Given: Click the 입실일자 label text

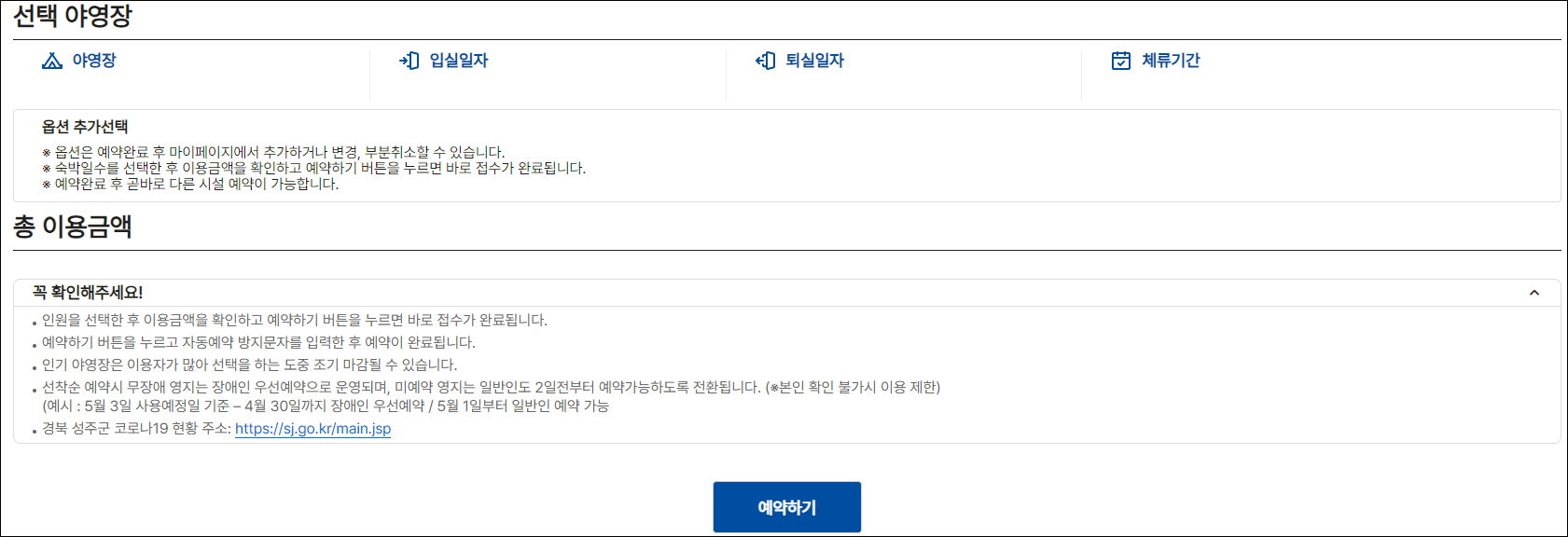Looking at the screenshot, I should pyautogui.click(x=459, y=61).
